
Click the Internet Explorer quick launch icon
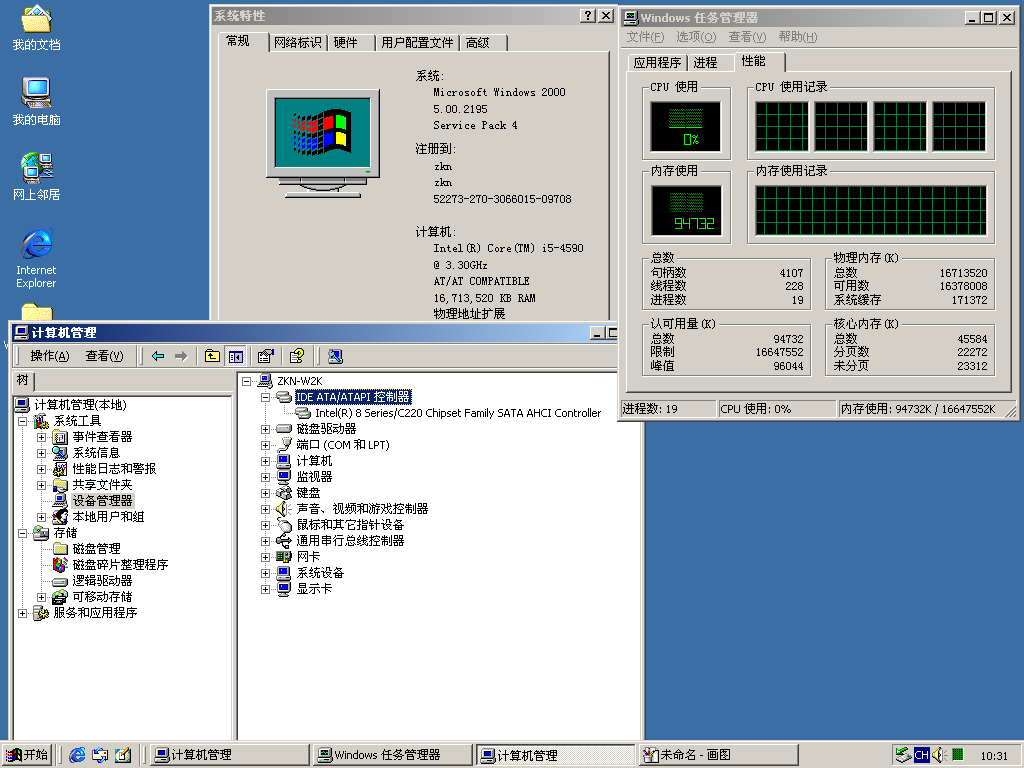click(77, 755)
